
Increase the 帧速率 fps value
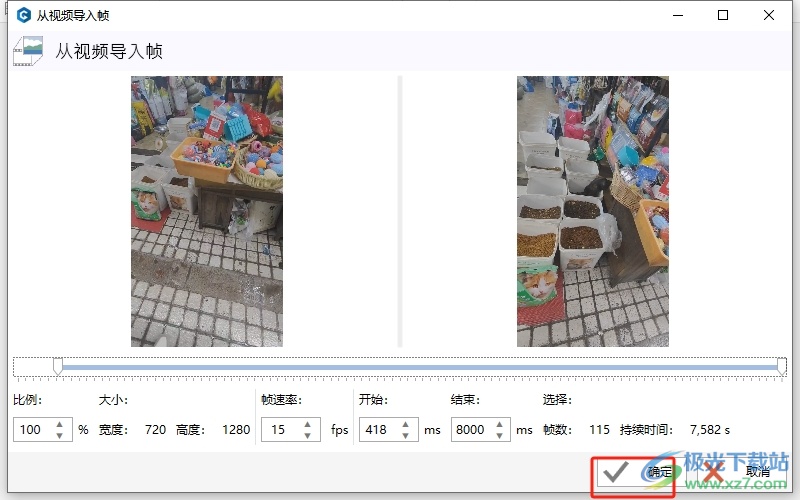tap(307, 424)
